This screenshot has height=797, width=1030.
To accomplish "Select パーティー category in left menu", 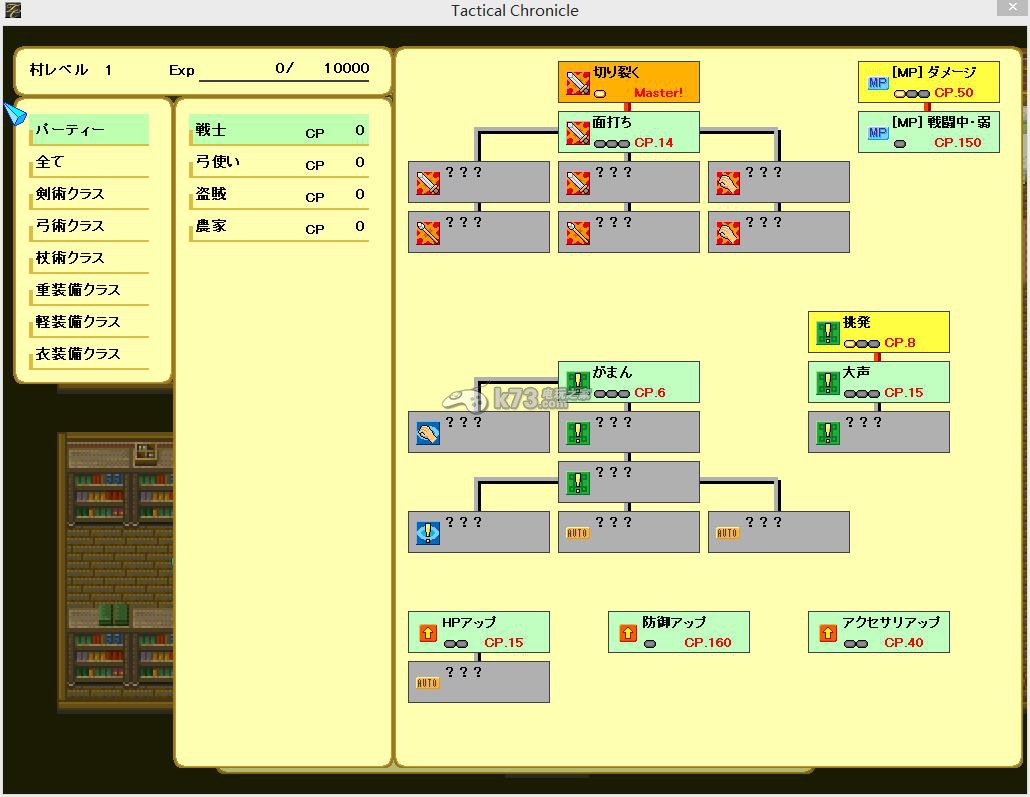I will [90, 130].
